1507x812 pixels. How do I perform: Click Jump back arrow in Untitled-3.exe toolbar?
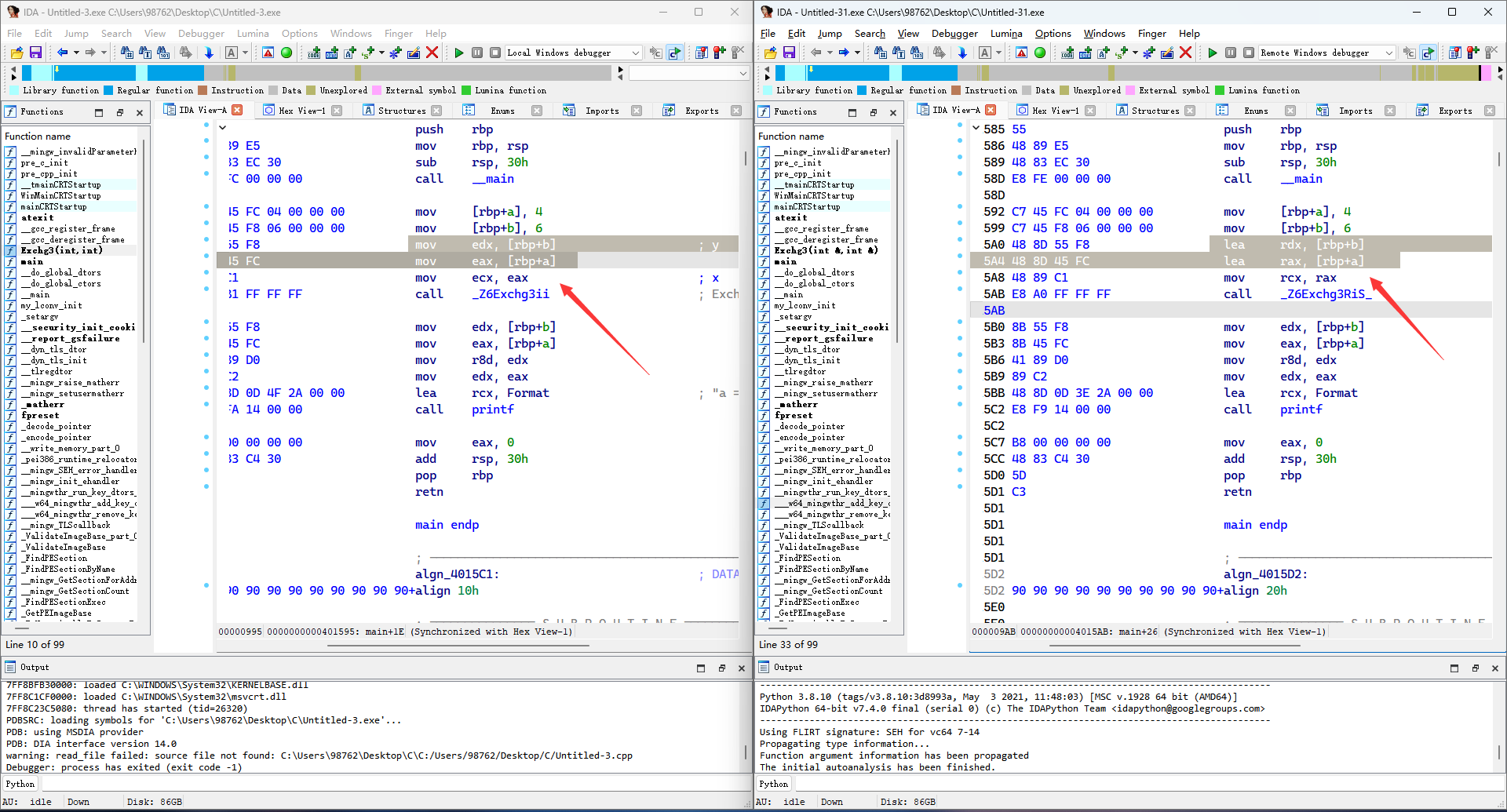pyautogui.click(x=62, y=53)
